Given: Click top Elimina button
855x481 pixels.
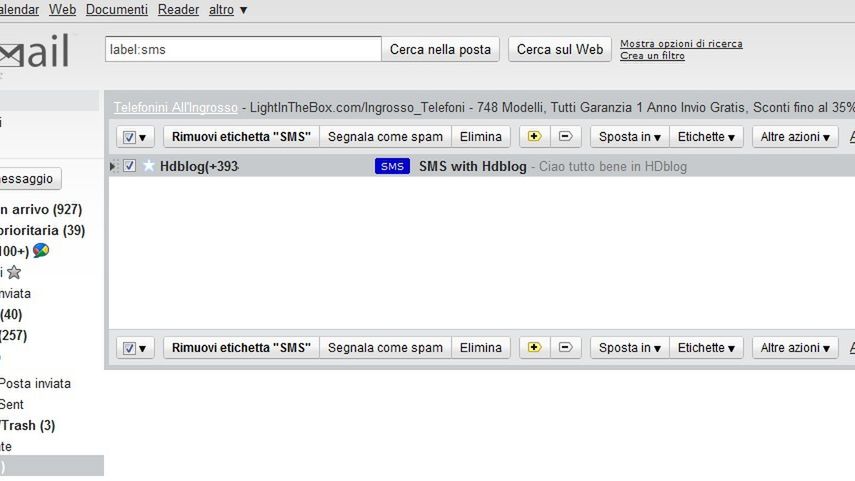Looking at the screenshot, I should point(480,137).
